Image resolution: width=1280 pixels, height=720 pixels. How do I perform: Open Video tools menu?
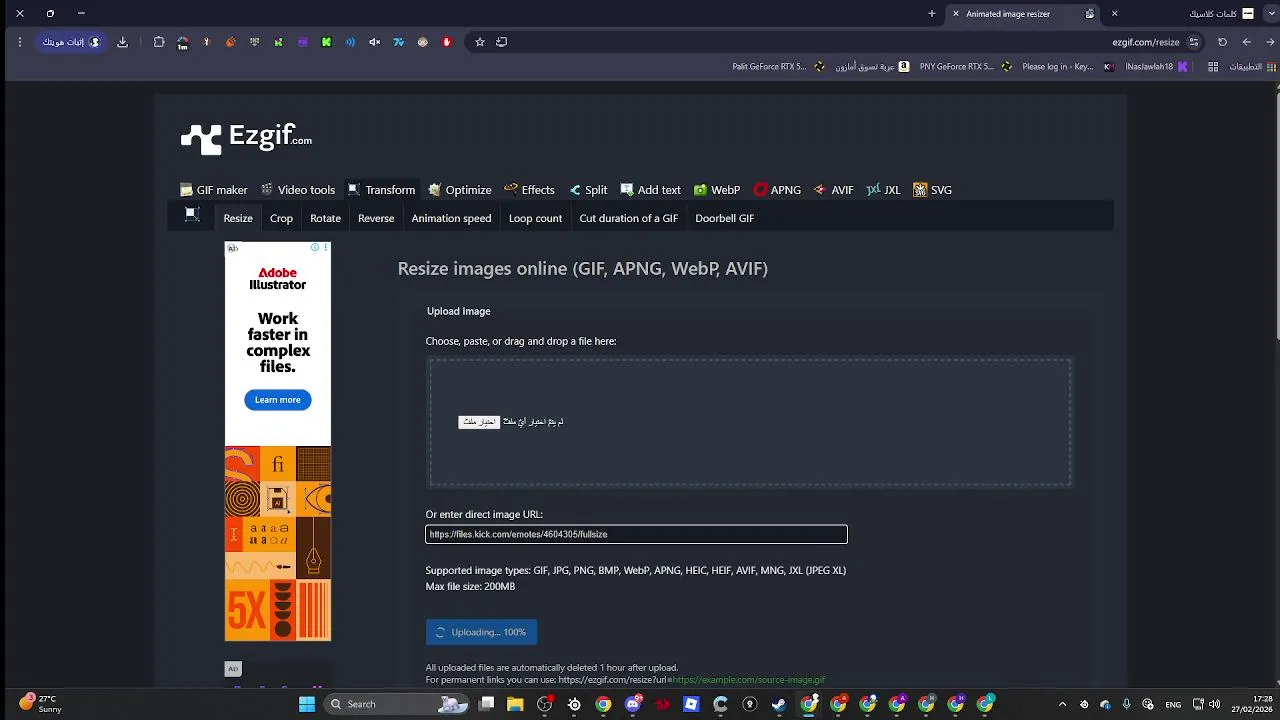298,190
